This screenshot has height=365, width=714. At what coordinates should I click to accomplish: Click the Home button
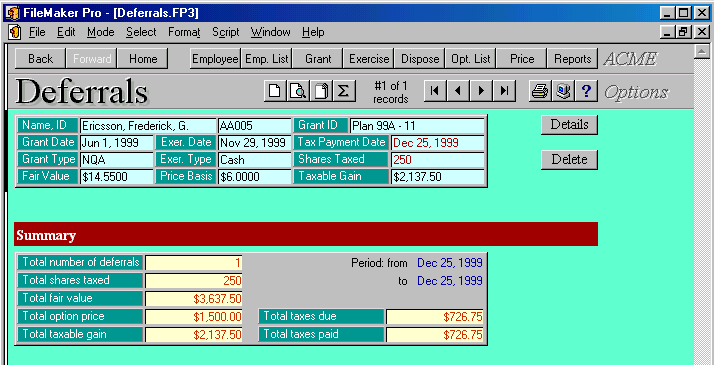(143, 59)
